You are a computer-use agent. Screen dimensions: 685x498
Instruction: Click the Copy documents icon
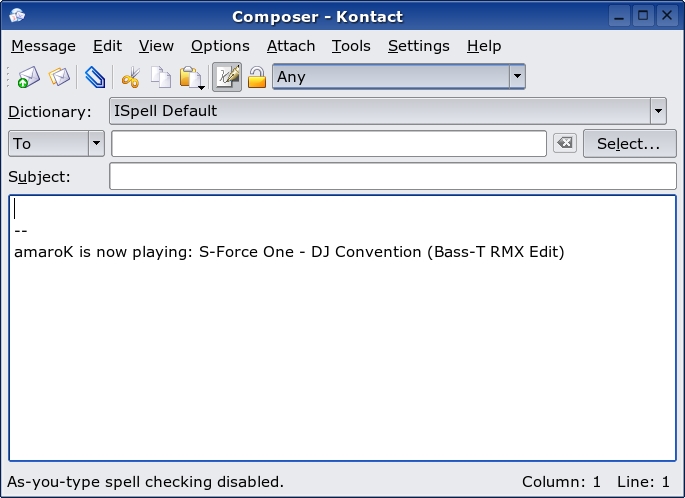pyautogui.click(x=161, y=77)
